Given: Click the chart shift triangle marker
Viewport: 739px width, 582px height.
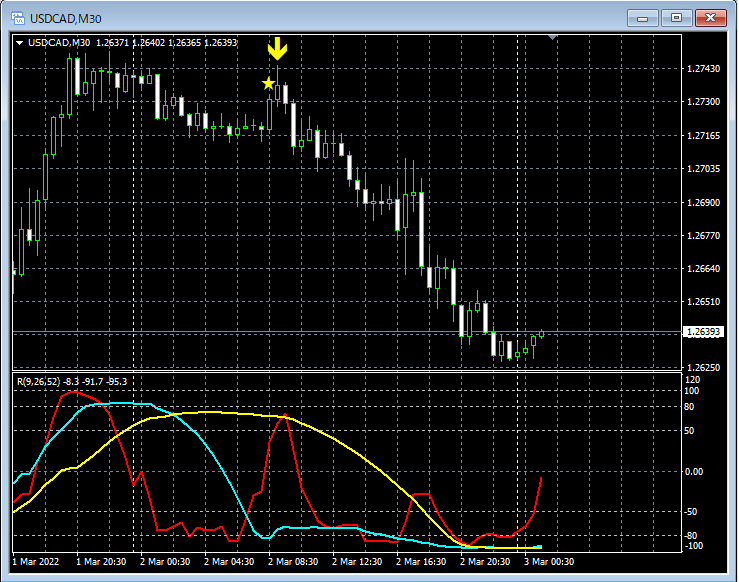Looking at the screenshot, I should click(x=553, y=37).
